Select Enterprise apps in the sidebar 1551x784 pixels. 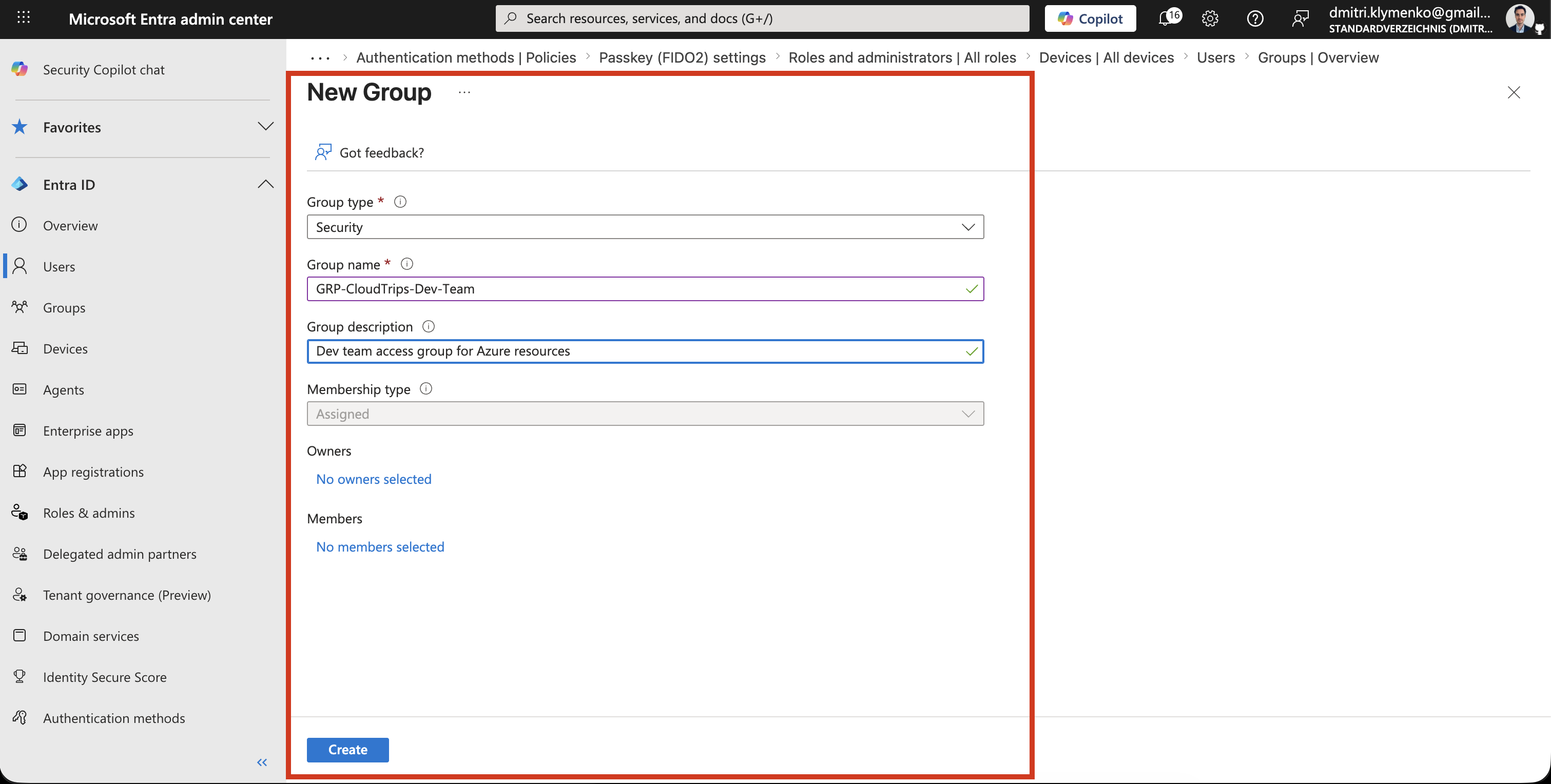pyautogui.click(x=88, y=430)
